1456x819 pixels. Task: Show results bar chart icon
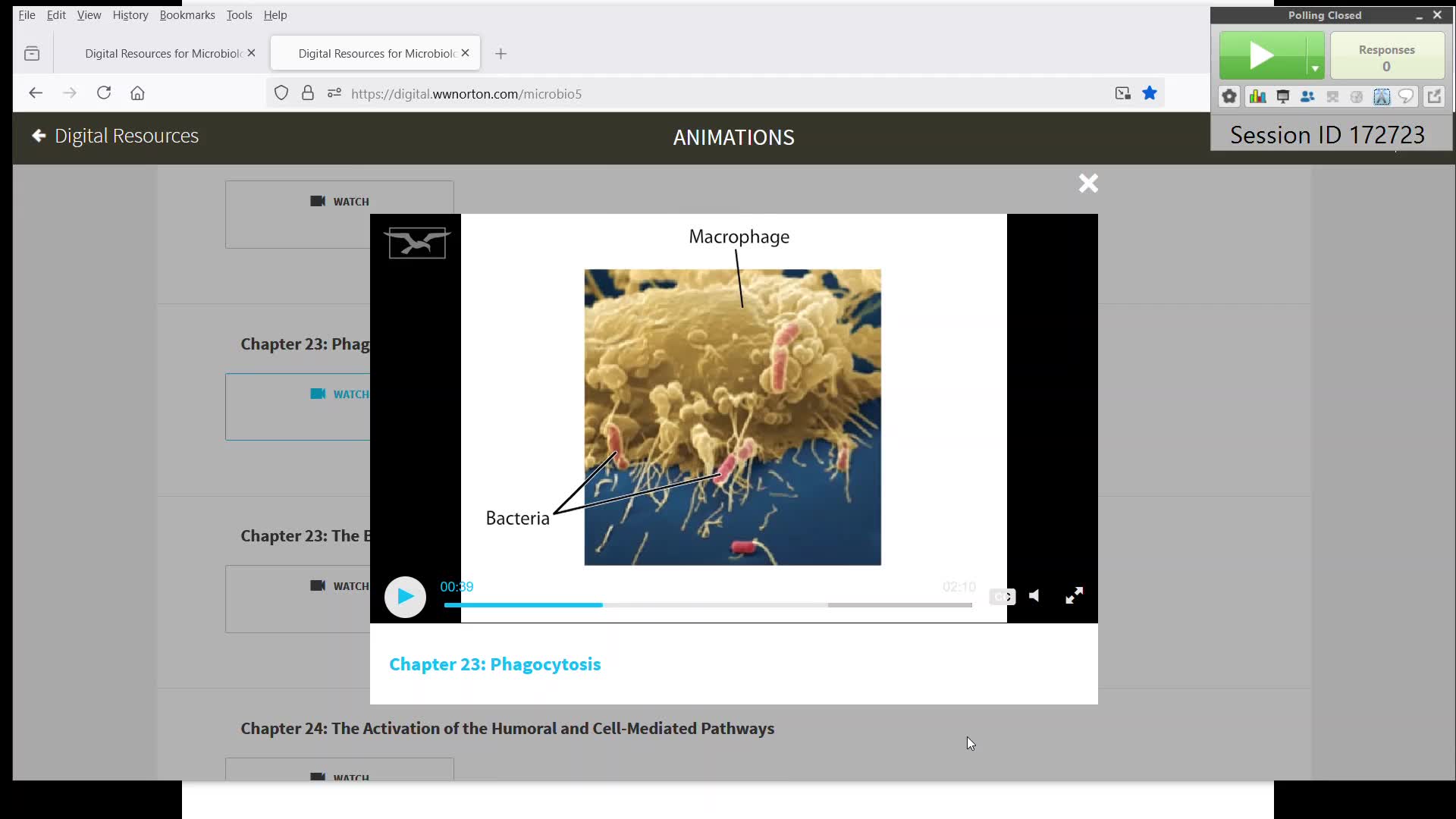coord(1257,96)
